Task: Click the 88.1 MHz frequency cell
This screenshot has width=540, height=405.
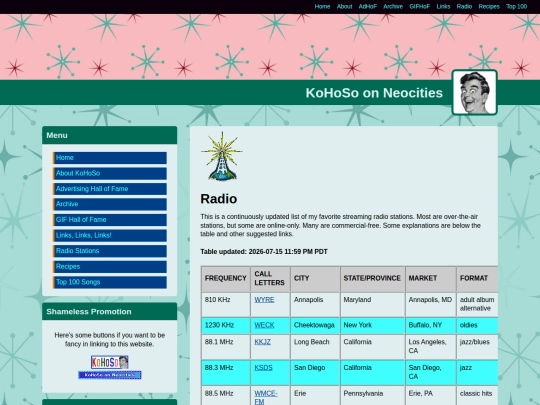Action: point(226,347)
